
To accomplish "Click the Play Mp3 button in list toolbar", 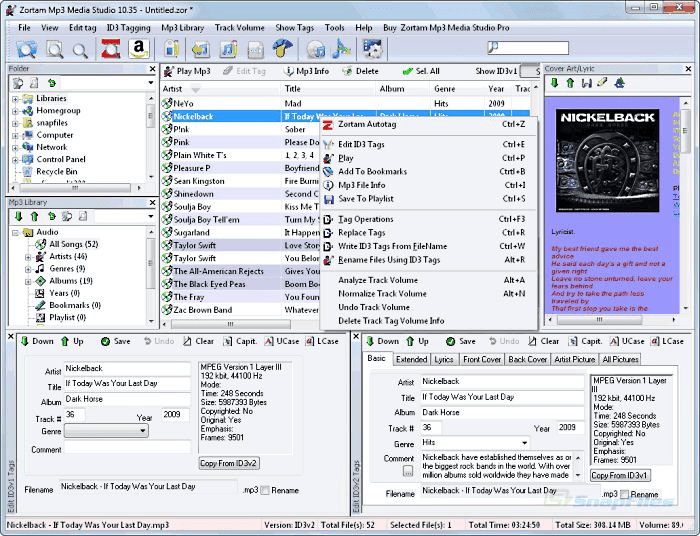I will [x=188, y=71].
